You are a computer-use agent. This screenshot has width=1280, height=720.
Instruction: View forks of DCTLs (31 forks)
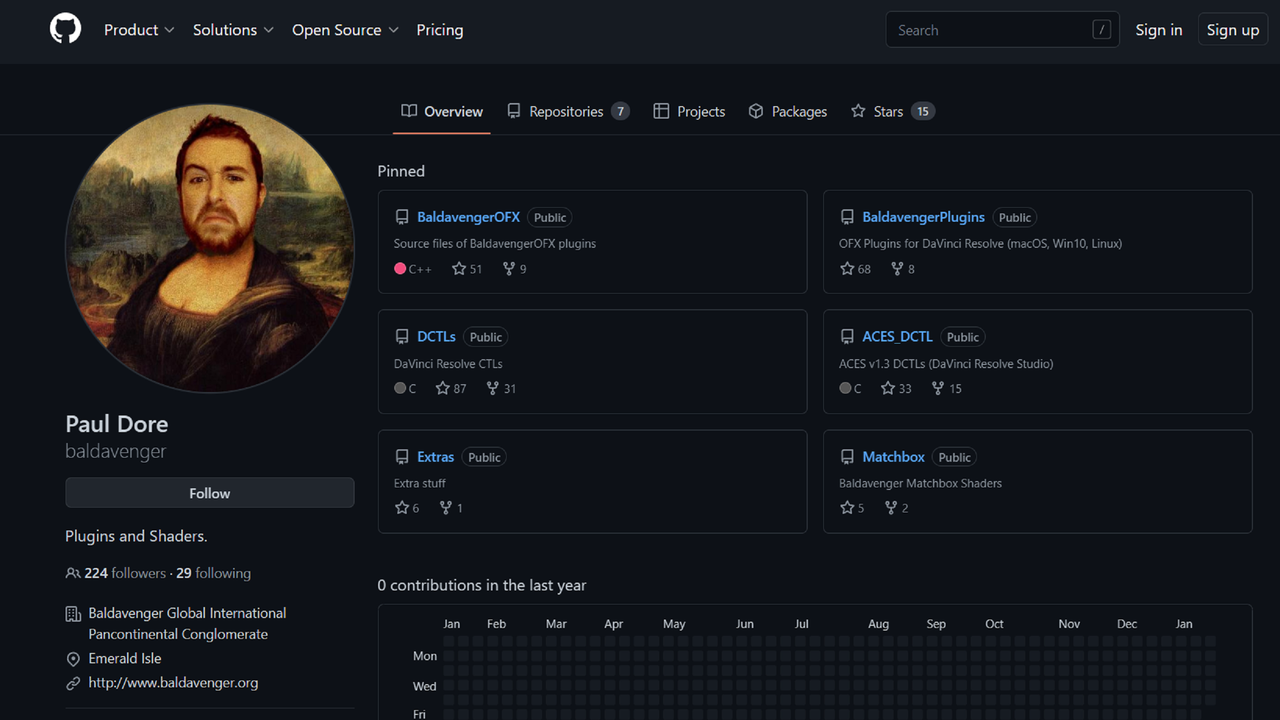[501, 388]
